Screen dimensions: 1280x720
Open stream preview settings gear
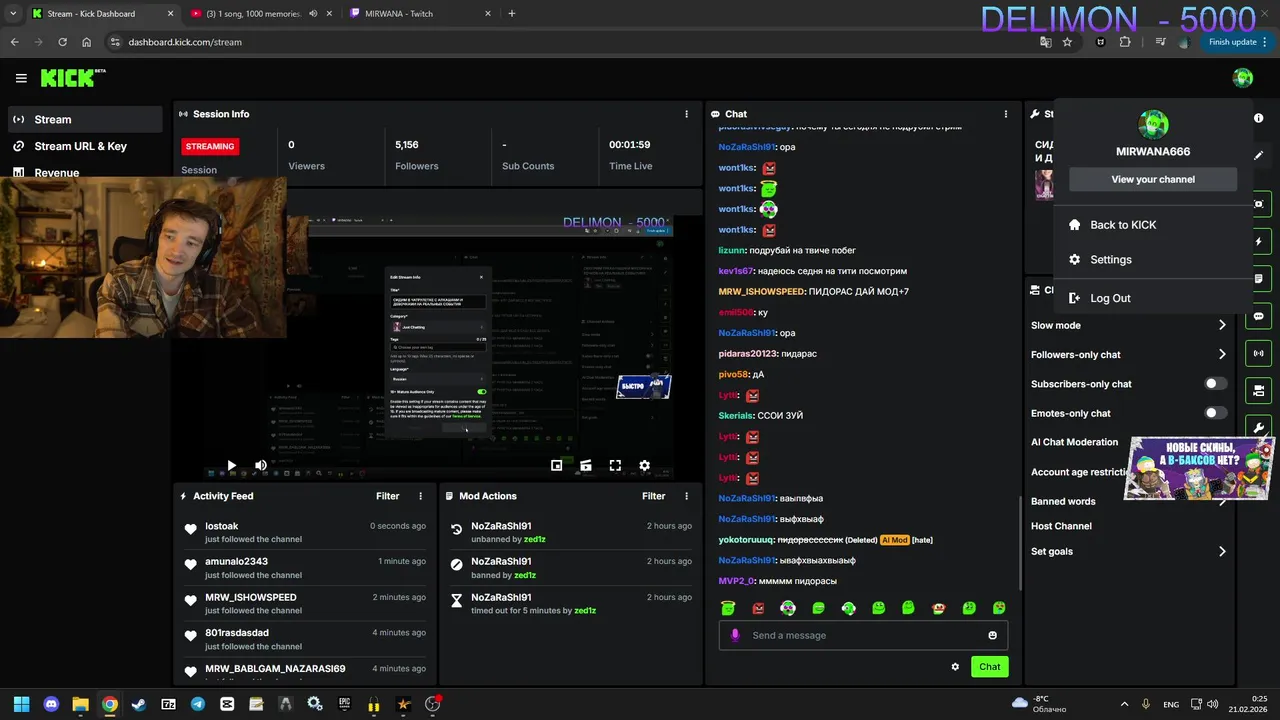(644, 465)
